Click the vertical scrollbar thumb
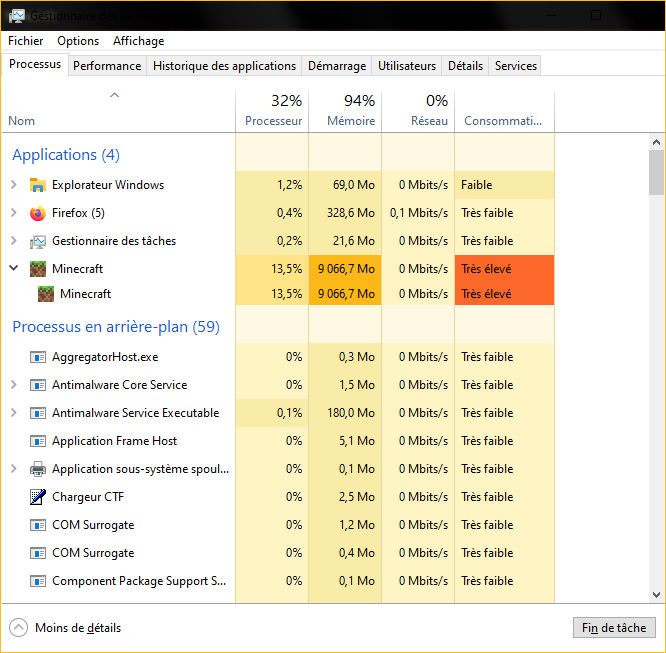This screenshot has height=653, width=666. coord(656,172)
